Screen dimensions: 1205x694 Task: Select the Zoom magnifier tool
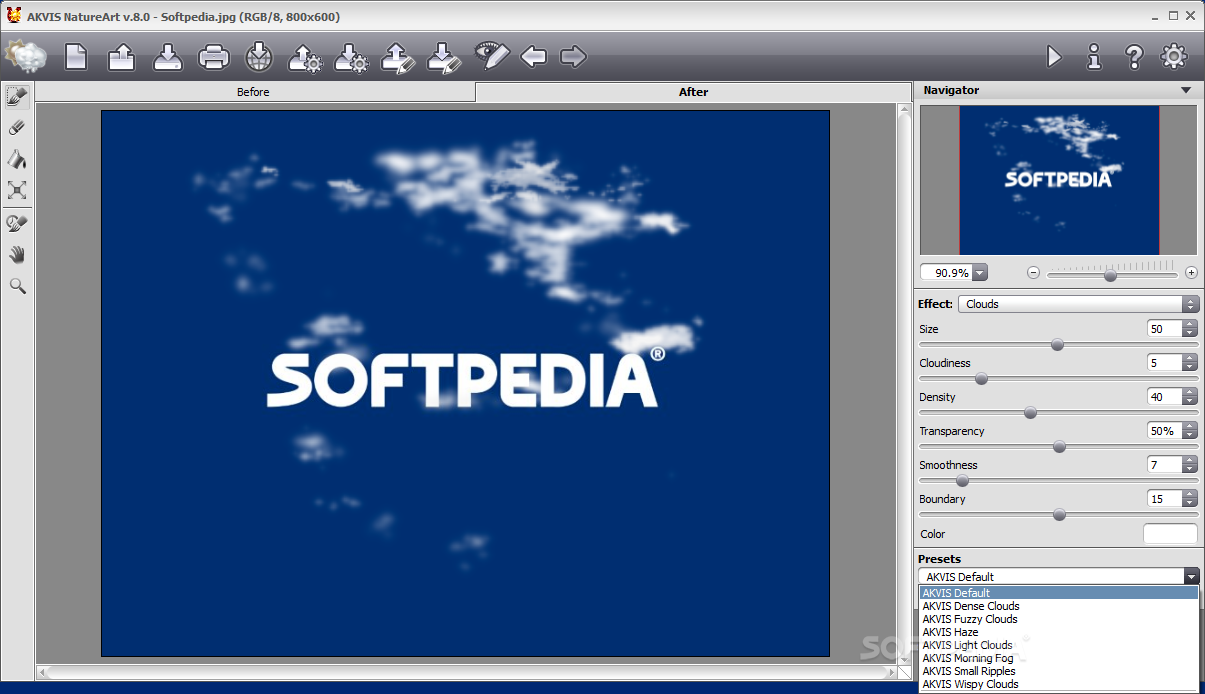pyautogui.click(x=17, y=286)
